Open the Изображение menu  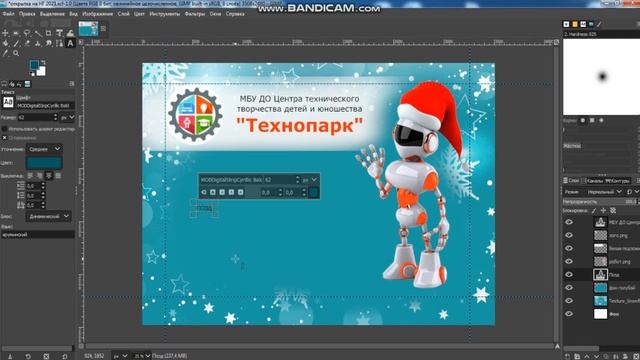[98, 14]
